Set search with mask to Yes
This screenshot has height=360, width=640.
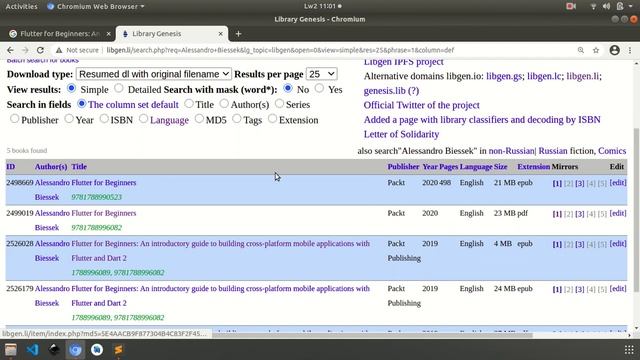320,88
